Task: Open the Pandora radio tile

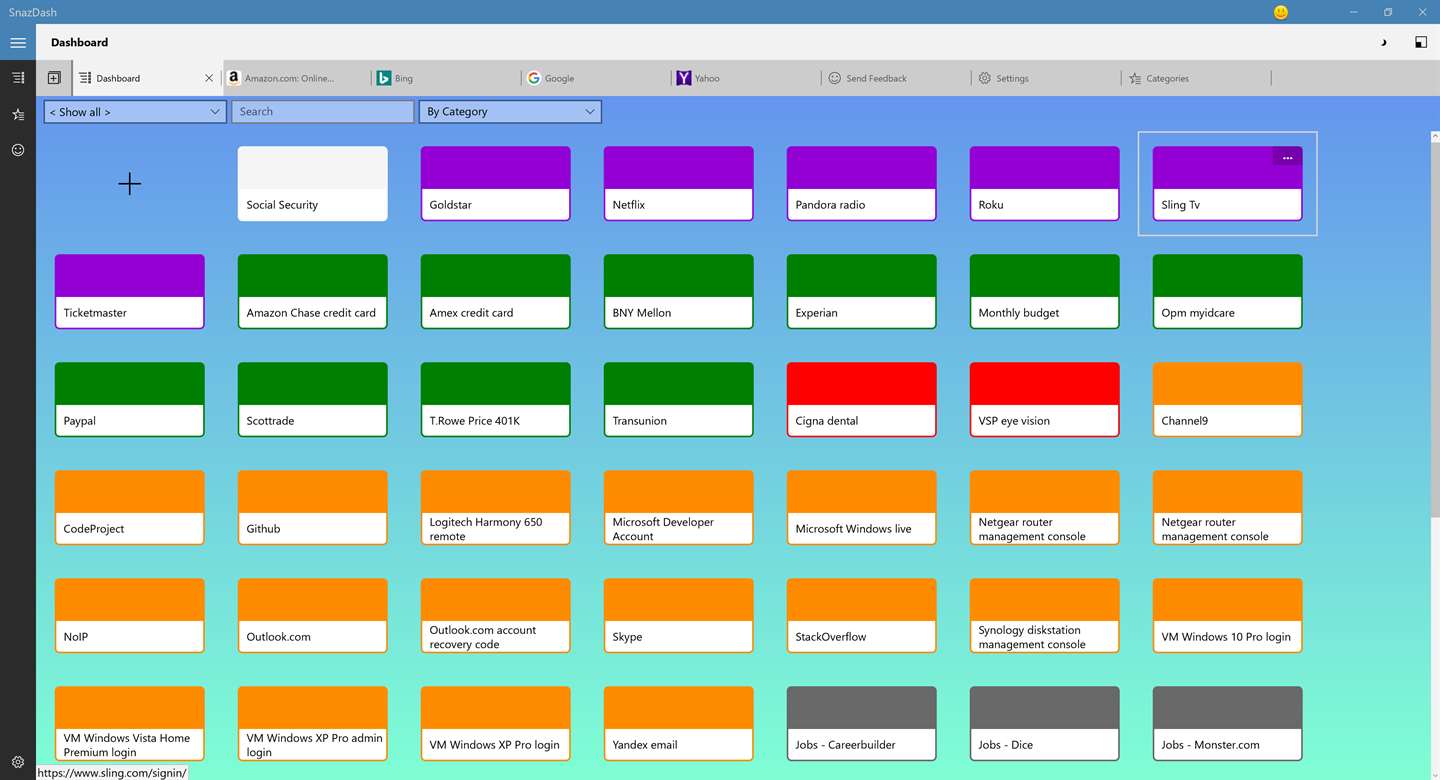Action: pyautogui.click(x=862, y=184)
